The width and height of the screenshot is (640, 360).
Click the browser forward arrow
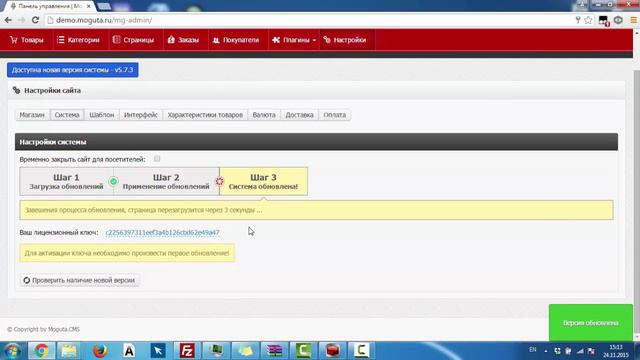click(x=22, y=20)
